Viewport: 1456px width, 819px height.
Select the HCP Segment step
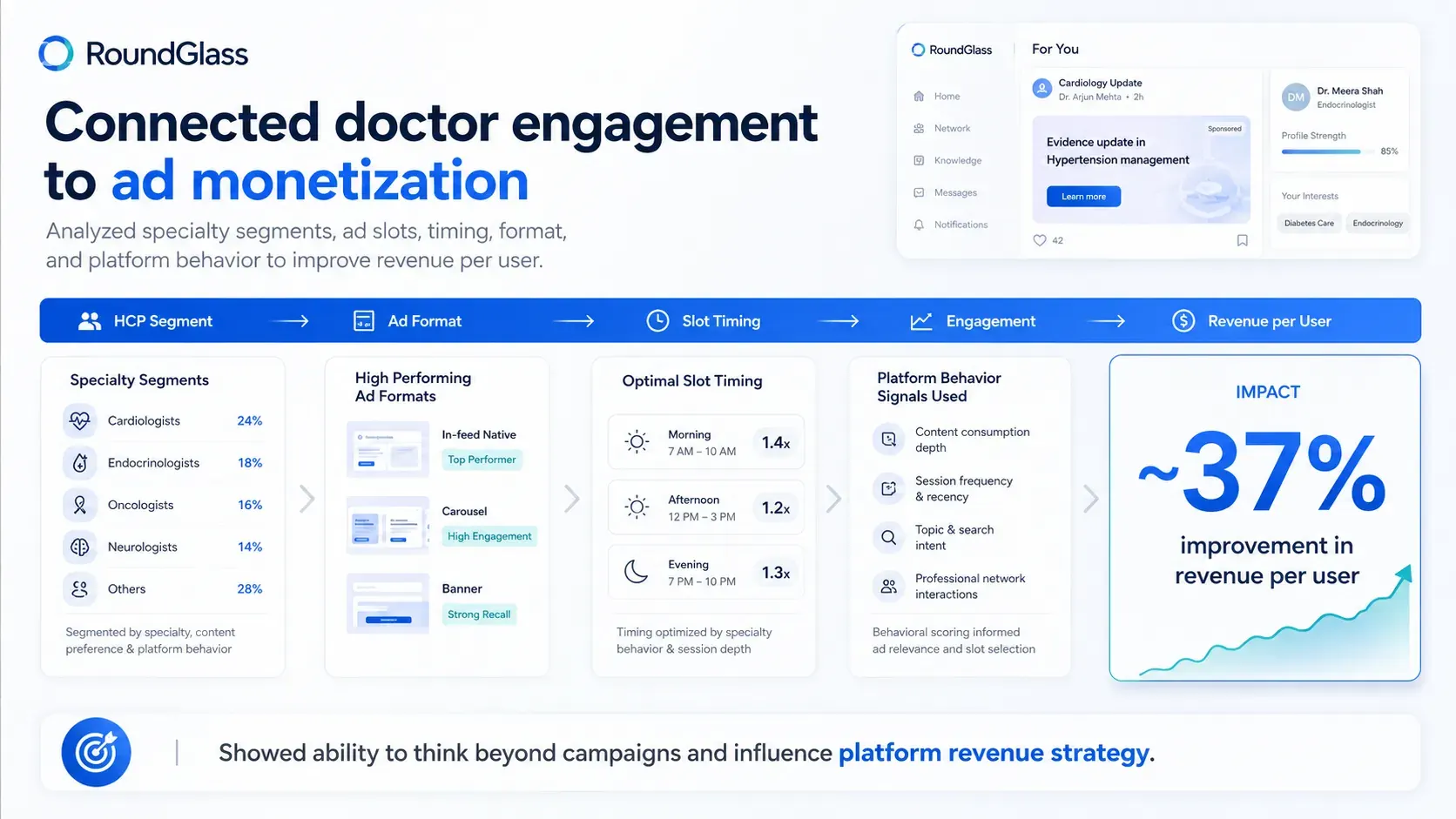145,321
